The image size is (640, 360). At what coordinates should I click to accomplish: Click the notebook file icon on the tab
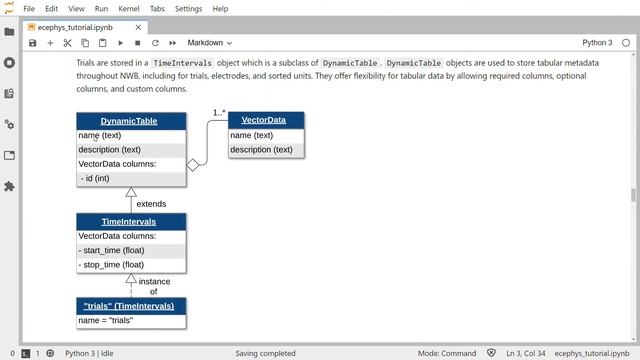[x=31, y=27]
